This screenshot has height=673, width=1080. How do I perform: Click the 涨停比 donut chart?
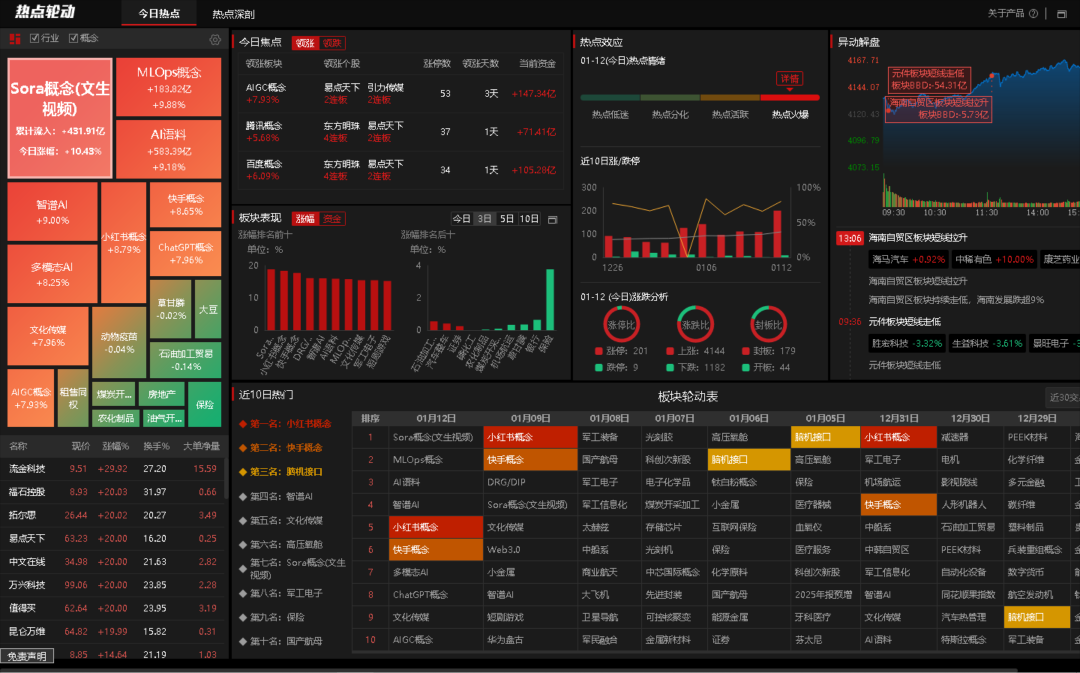click(621, 324)
